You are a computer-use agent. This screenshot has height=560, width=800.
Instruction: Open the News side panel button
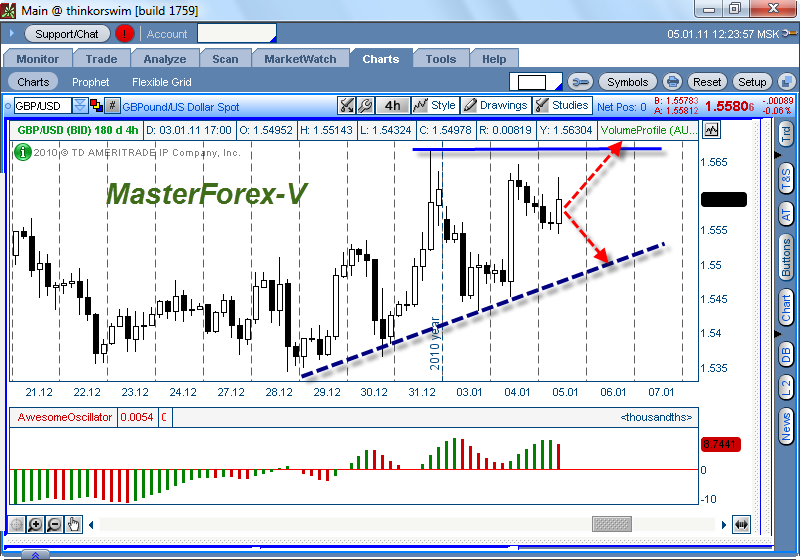pos(786,427)
